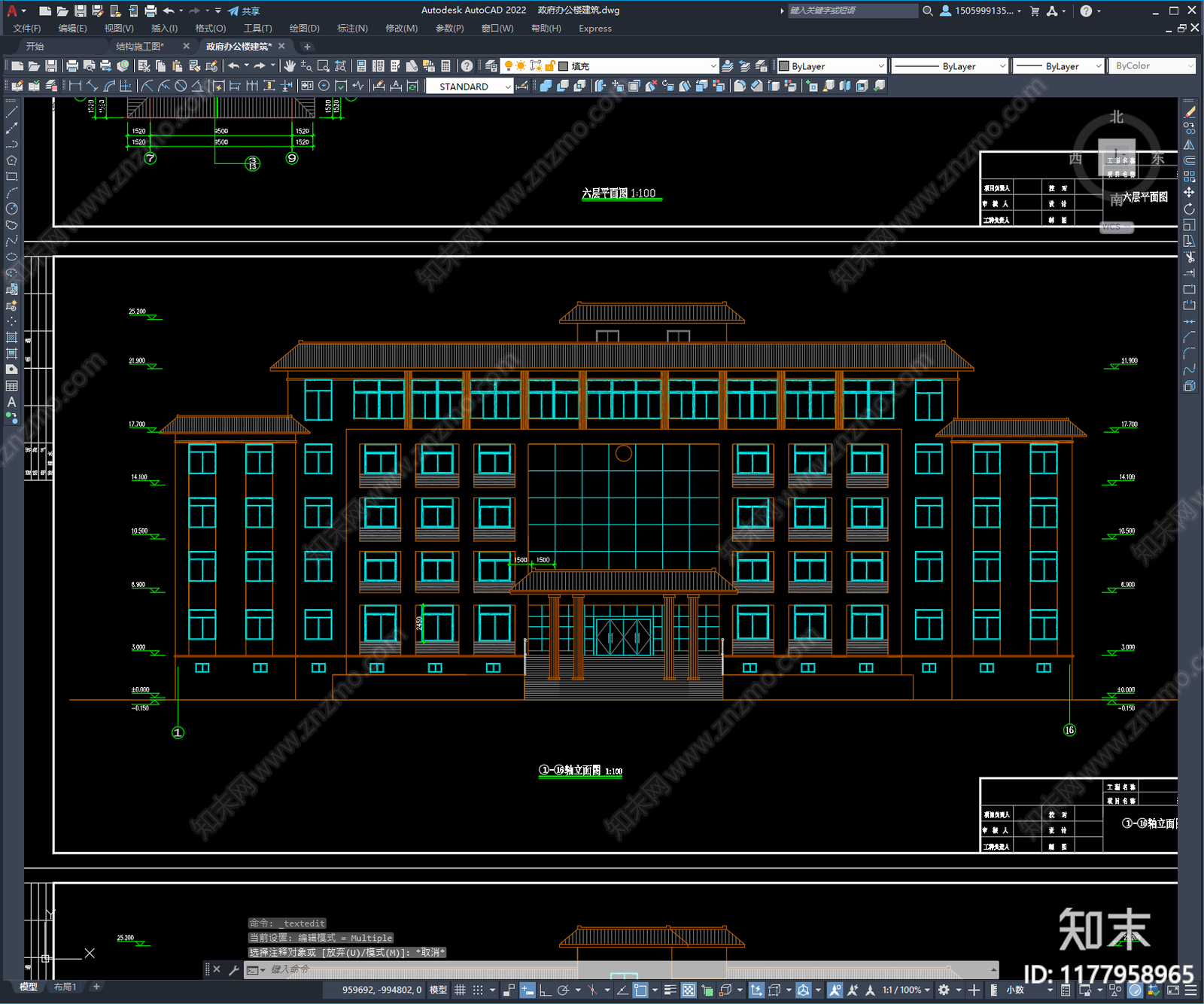Open the color ByLayer dropdown

pos(832,66)
